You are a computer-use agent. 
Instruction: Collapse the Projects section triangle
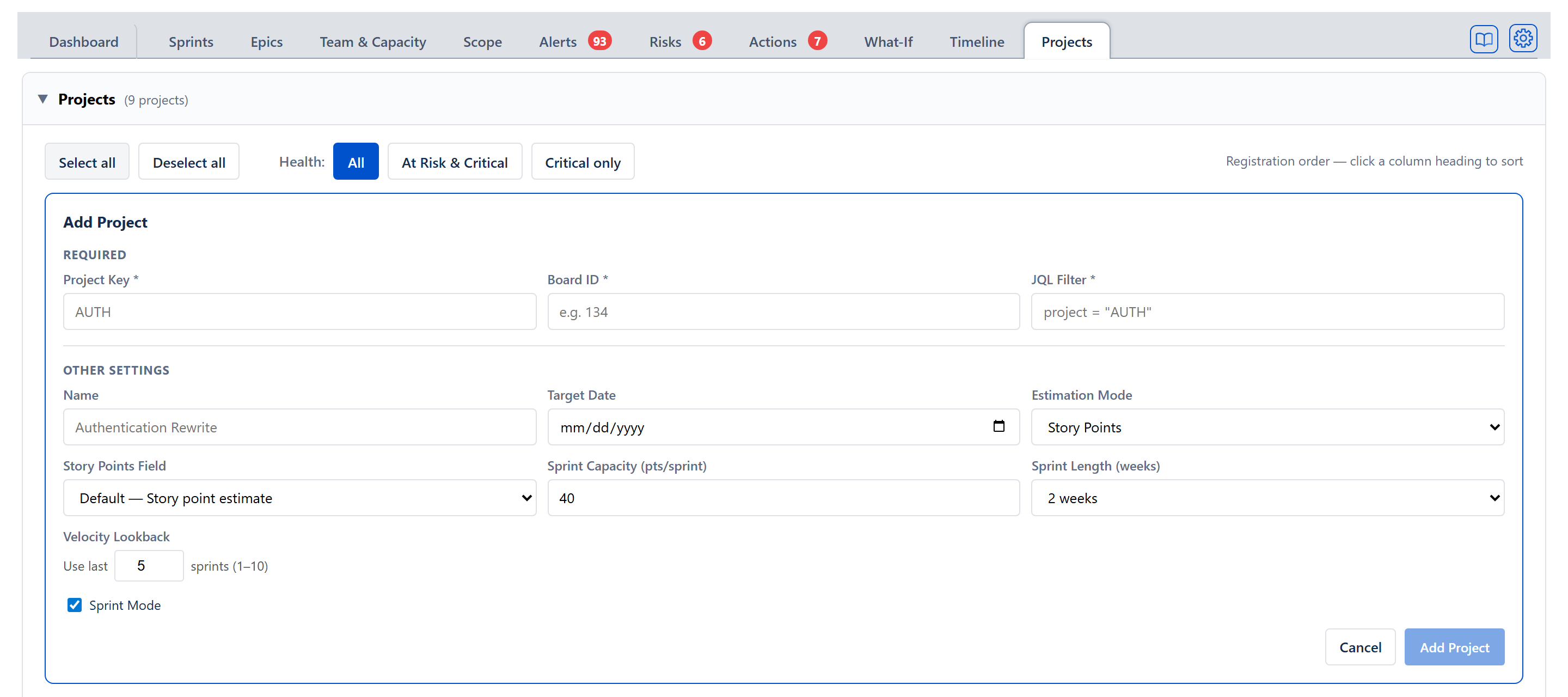click(x=42, y=99)
